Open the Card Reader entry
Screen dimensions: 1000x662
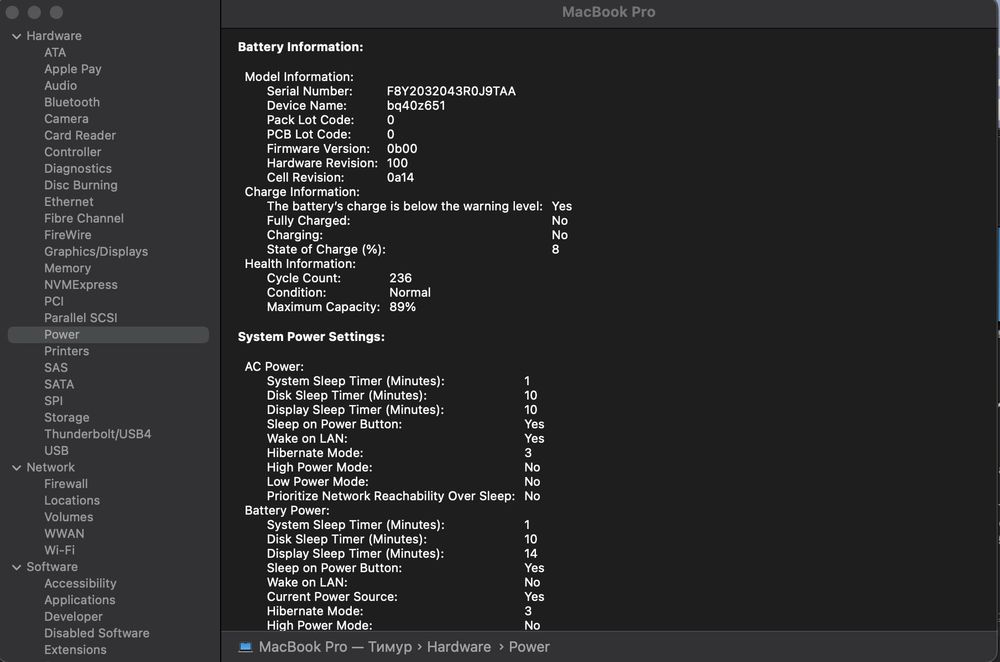tap(80, 135)
